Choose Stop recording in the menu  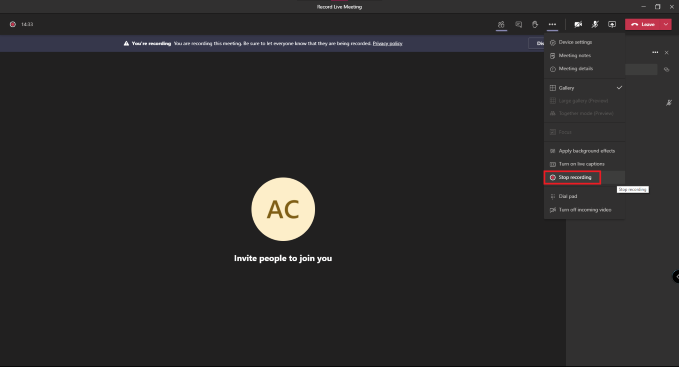pos(572,177)
